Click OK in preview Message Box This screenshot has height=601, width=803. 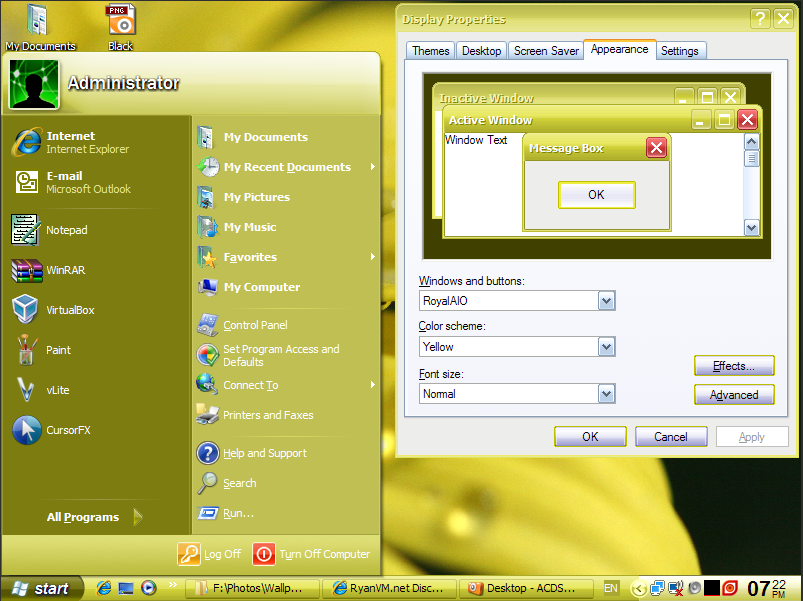[x=597, y=195]
